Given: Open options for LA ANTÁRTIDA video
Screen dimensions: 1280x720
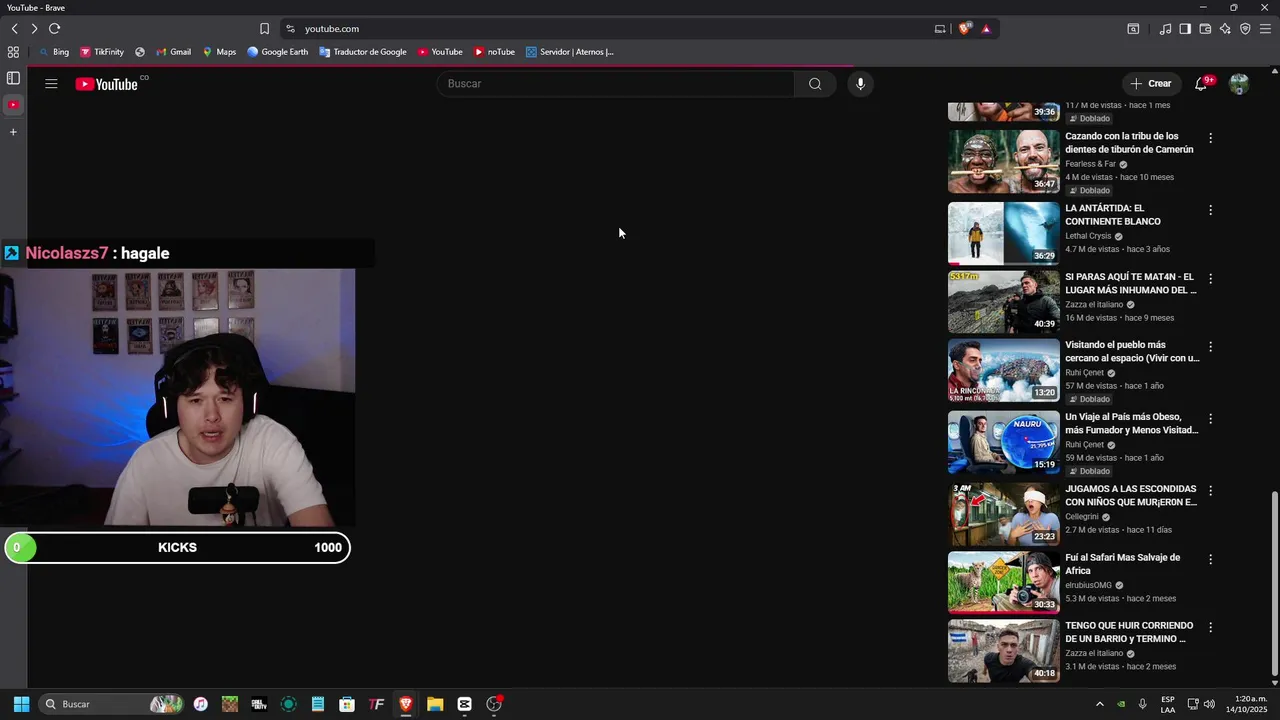Looking at the screenshot, I should (x=1210, y=210).
